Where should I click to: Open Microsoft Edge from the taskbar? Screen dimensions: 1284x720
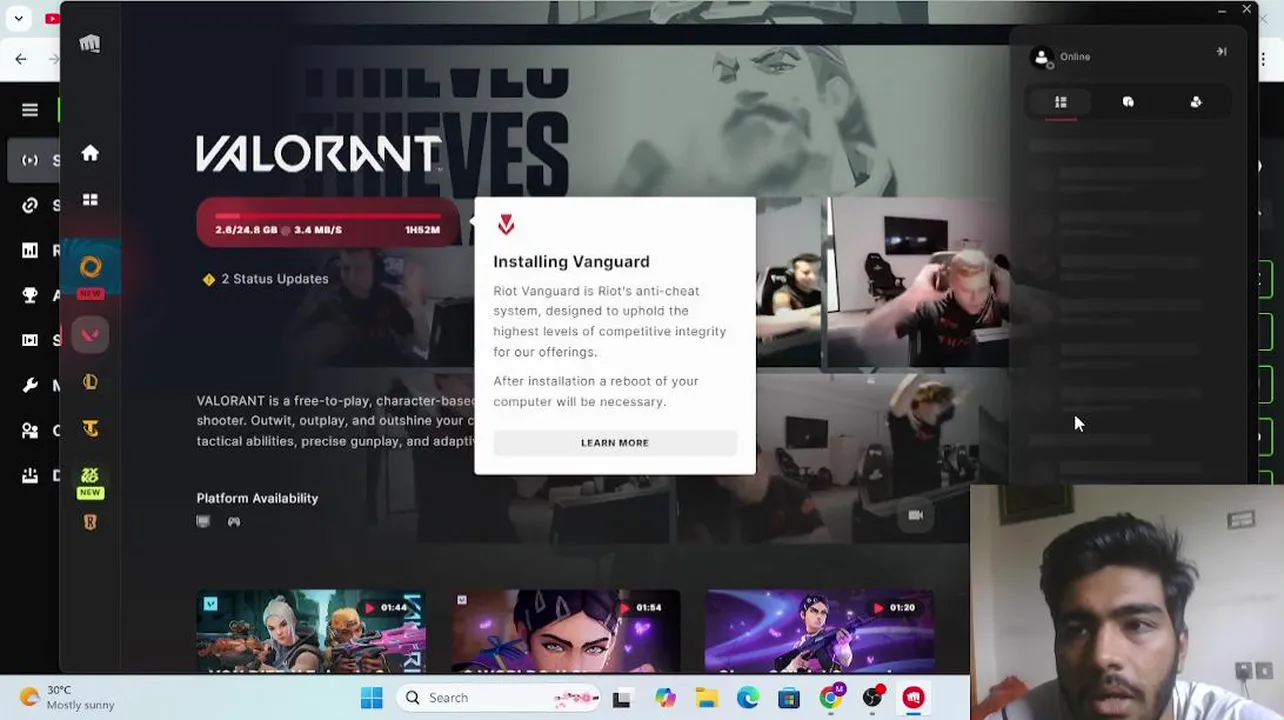coord(748,698)
